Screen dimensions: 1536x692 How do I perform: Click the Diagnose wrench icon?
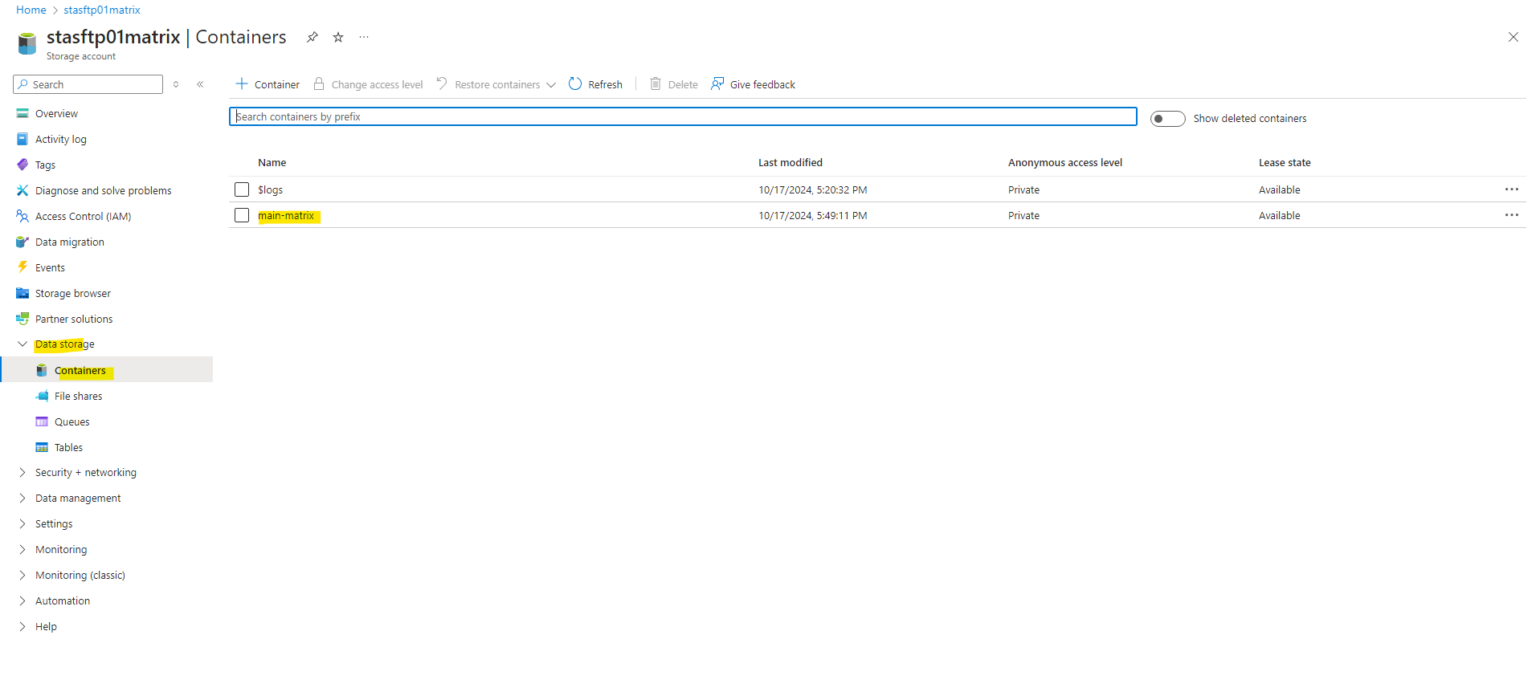point(22,190)
